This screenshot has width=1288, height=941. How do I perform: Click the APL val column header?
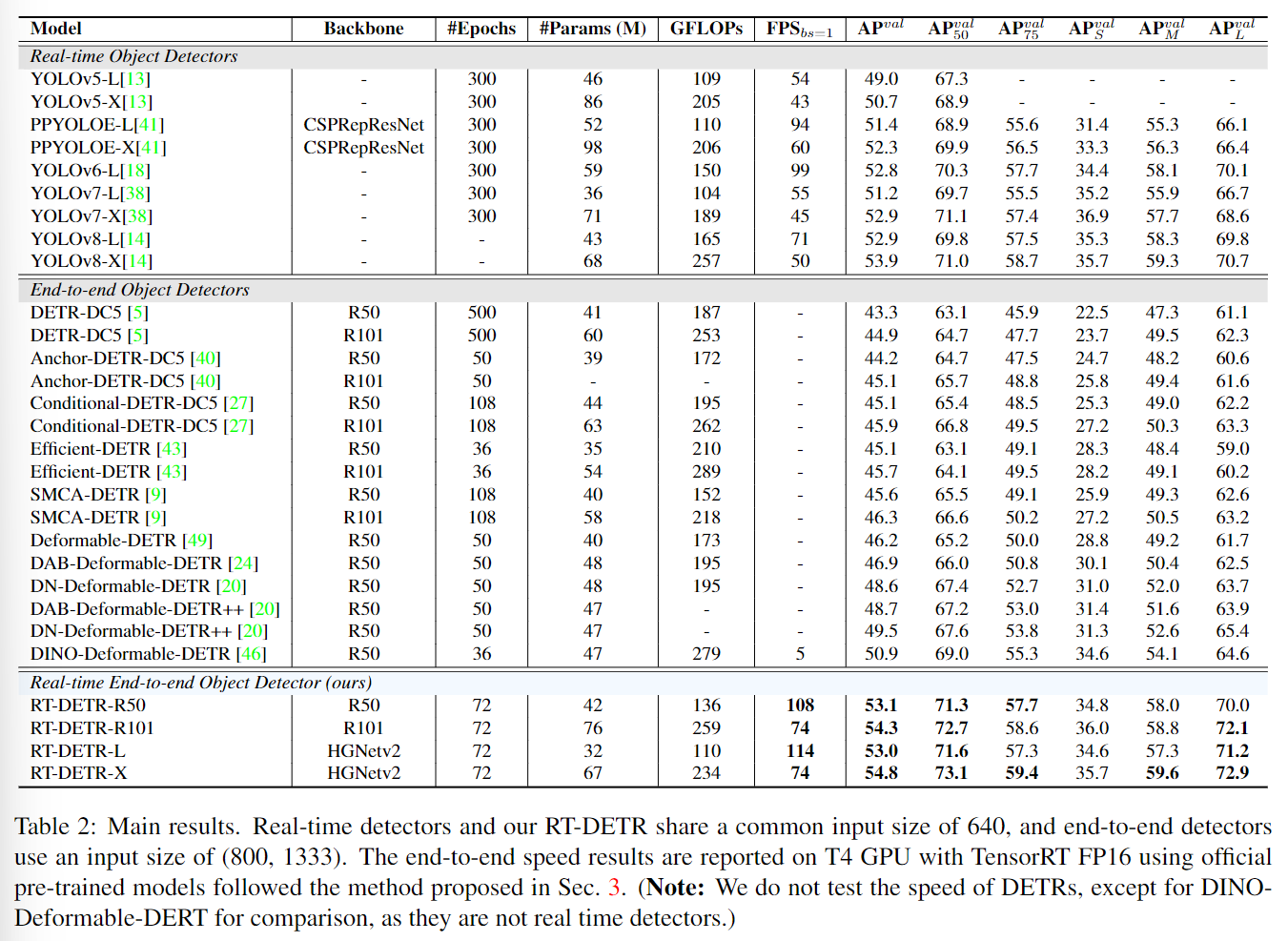(1232, 29)
